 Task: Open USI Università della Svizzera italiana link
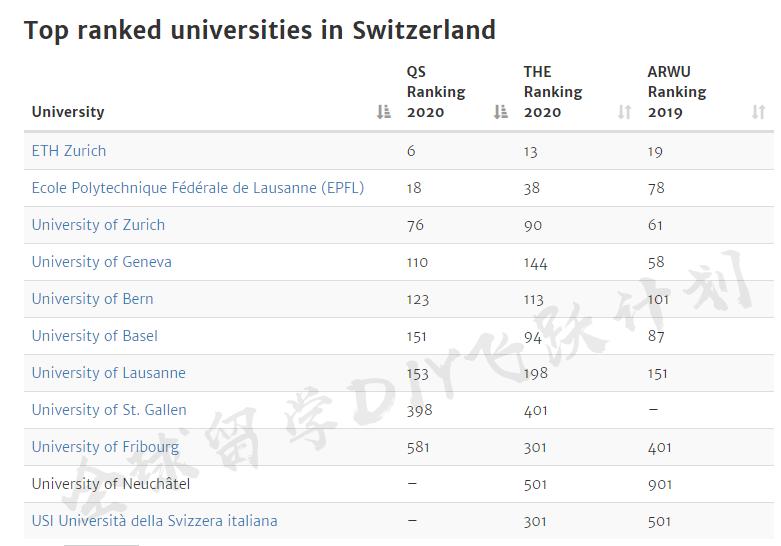point(154,521)
